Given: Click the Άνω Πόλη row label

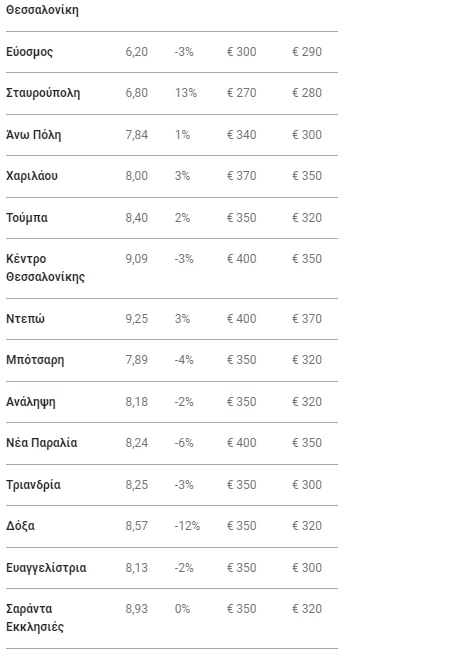Looking at the screenshot, I should 34,135.
